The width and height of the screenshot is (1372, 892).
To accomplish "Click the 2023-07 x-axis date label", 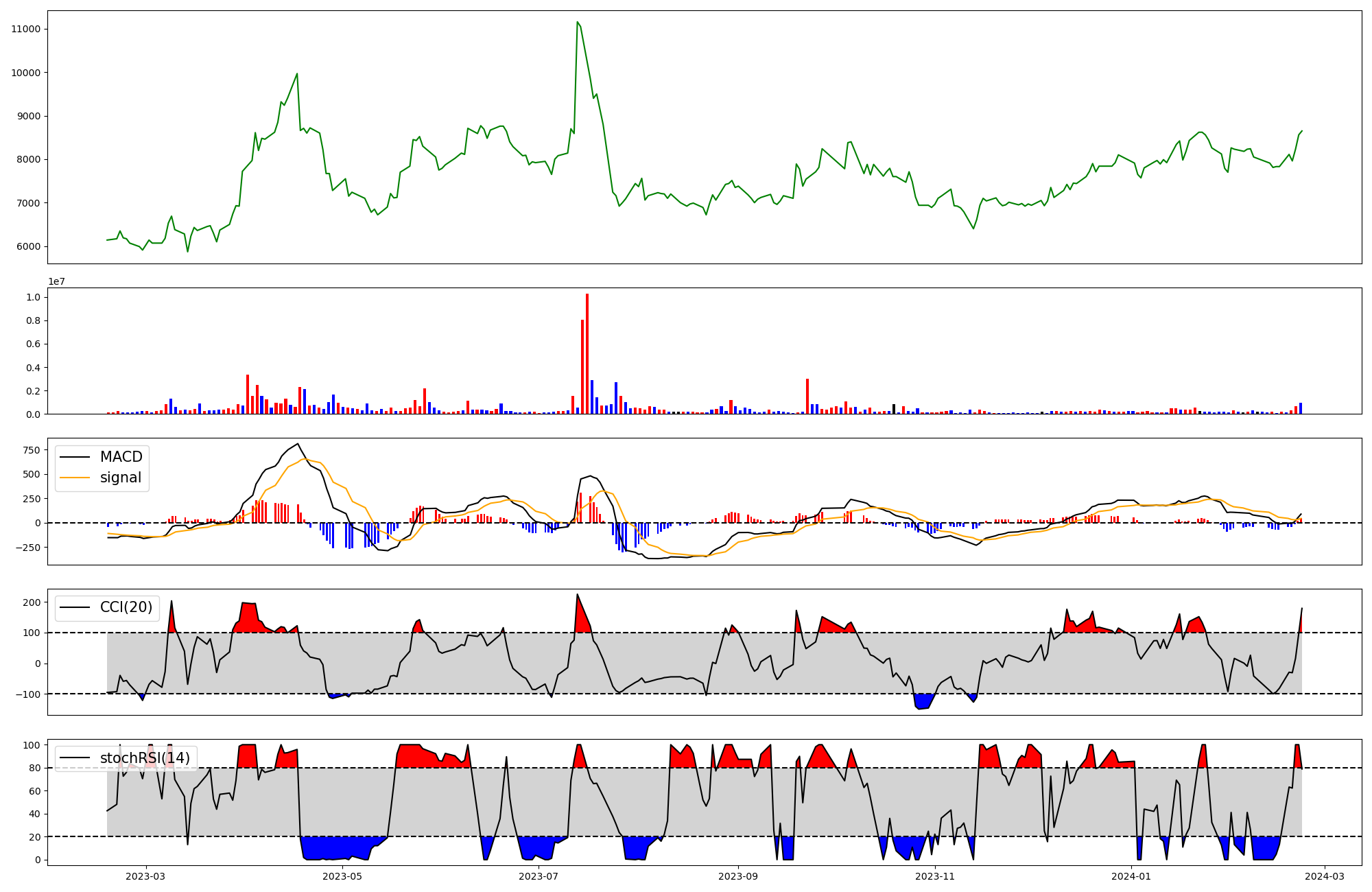I will tap(539, 876).
